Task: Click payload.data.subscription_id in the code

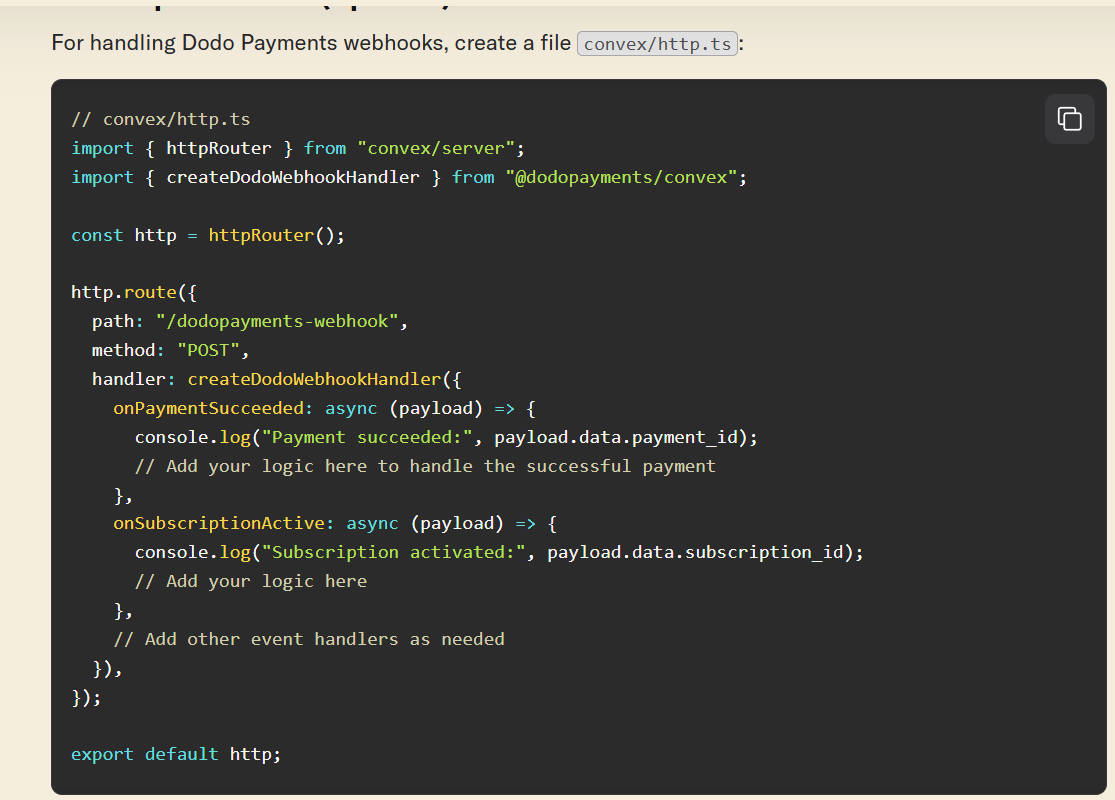Action: click(x=695, y=553)
